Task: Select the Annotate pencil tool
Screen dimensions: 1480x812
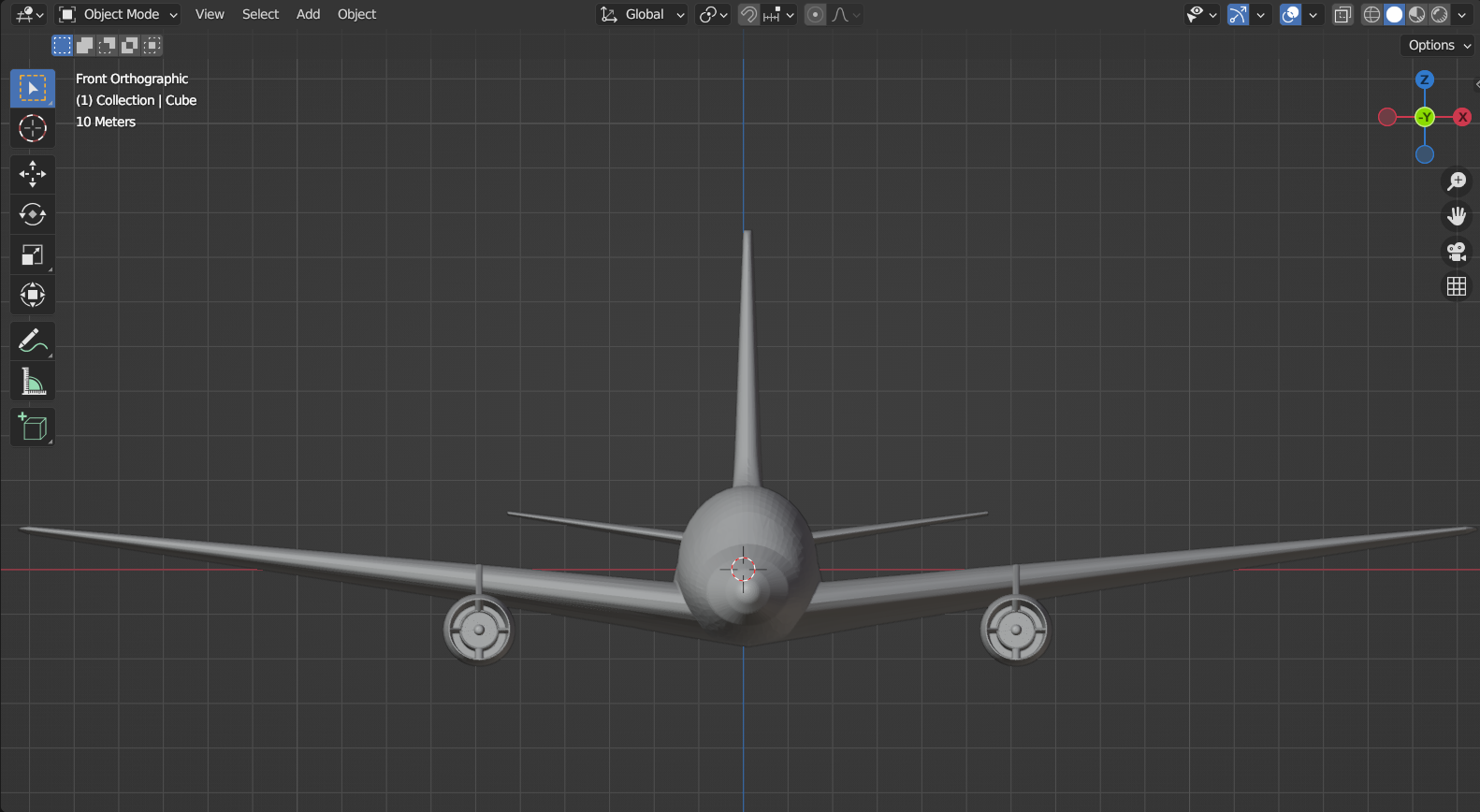Action: tap(33, 341)
